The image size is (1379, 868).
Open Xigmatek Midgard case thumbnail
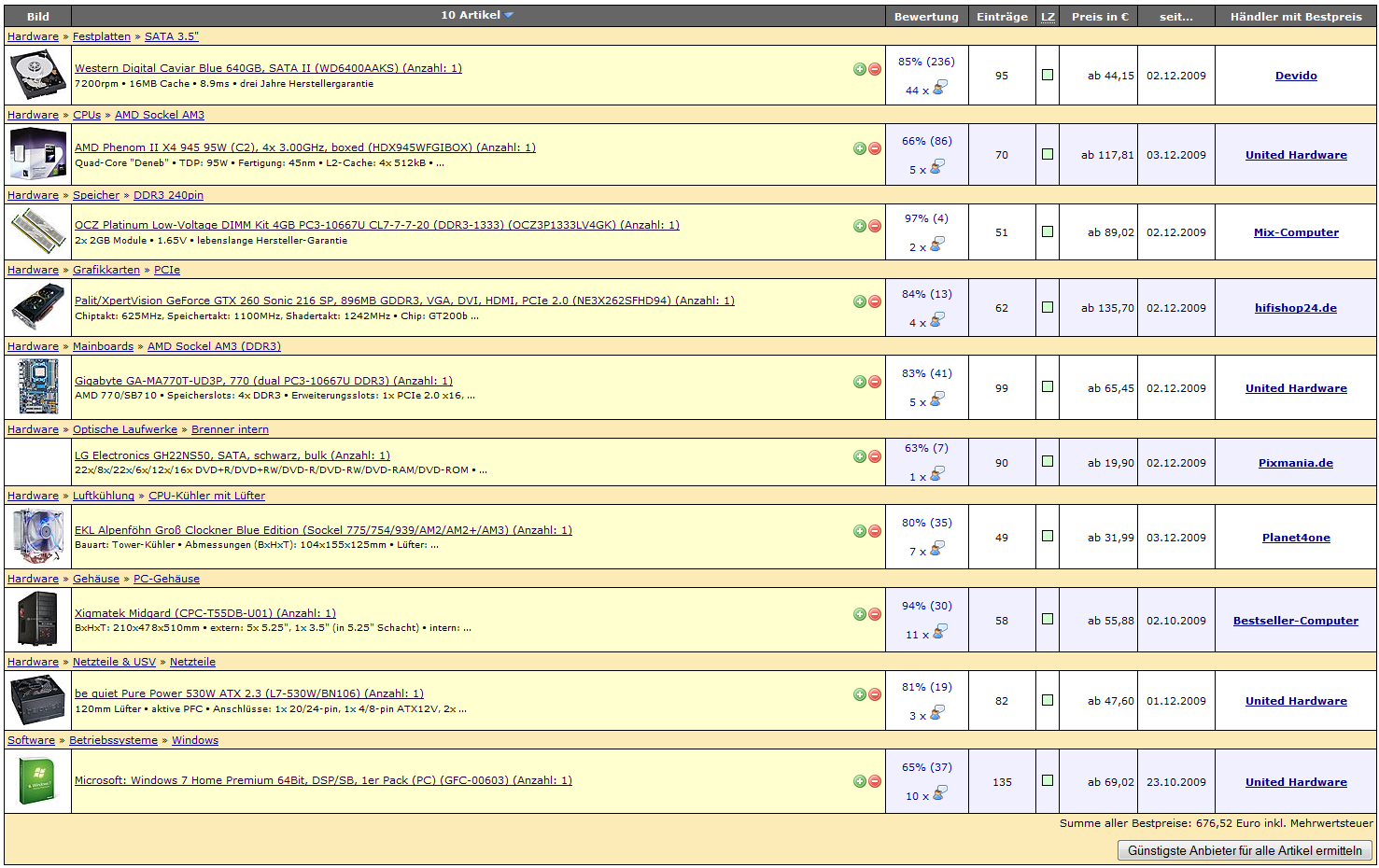[38, 619]
